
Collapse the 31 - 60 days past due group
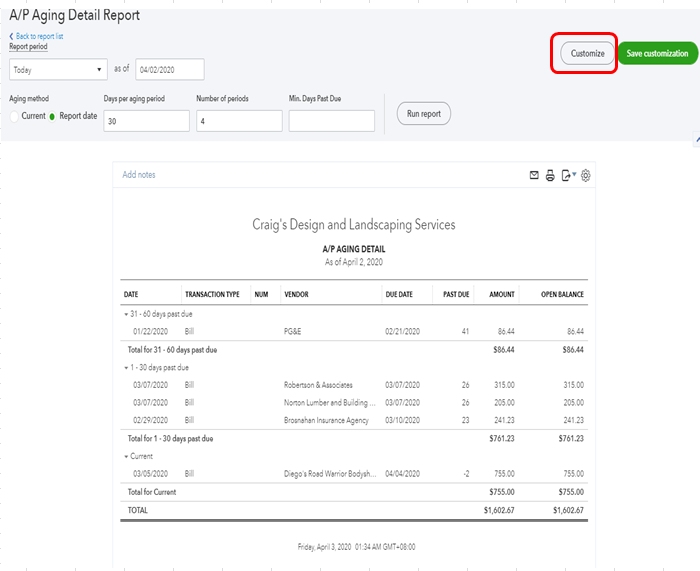pos(126,313)
